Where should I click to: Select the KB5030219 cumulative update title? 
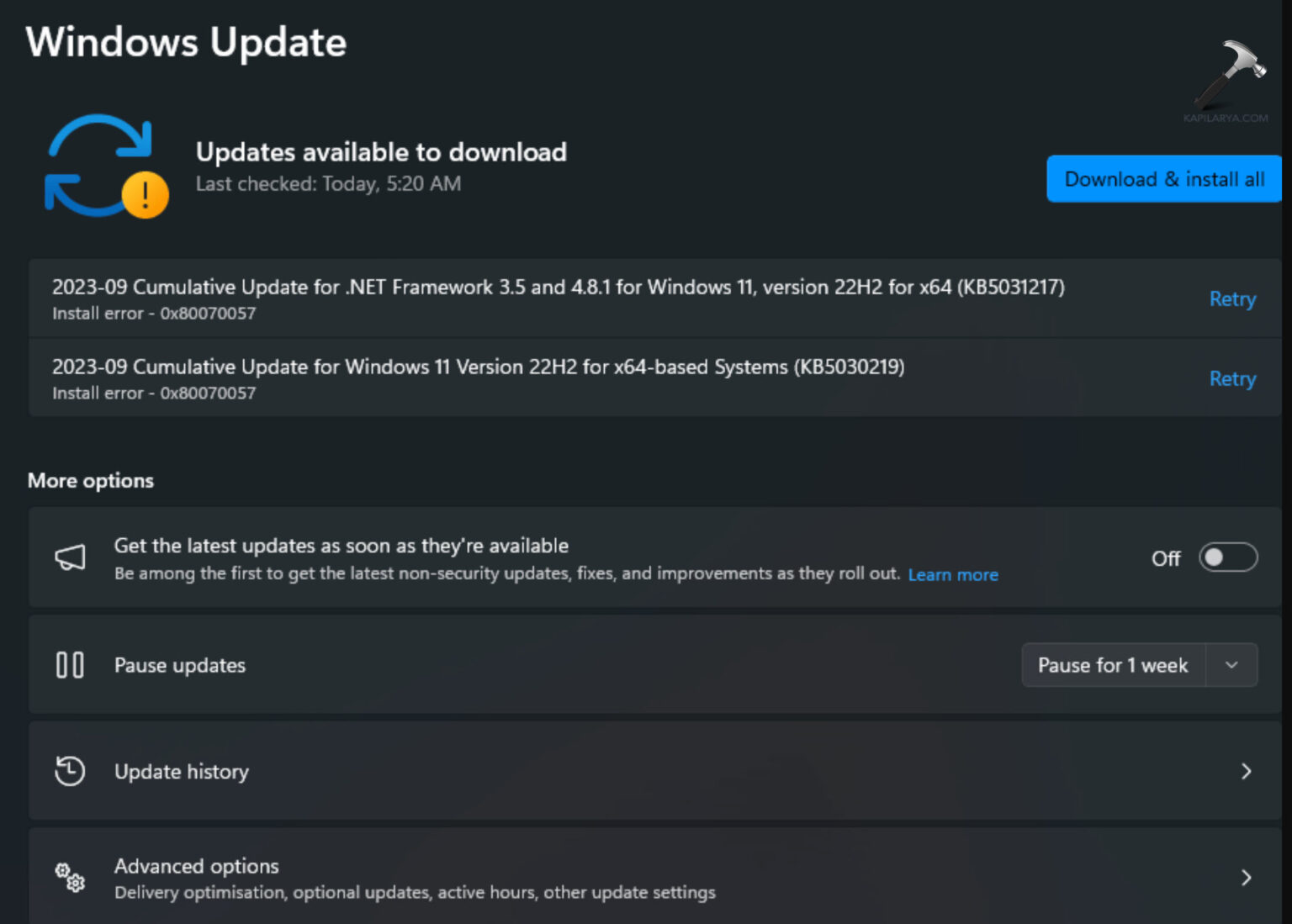tap(478, 367)
